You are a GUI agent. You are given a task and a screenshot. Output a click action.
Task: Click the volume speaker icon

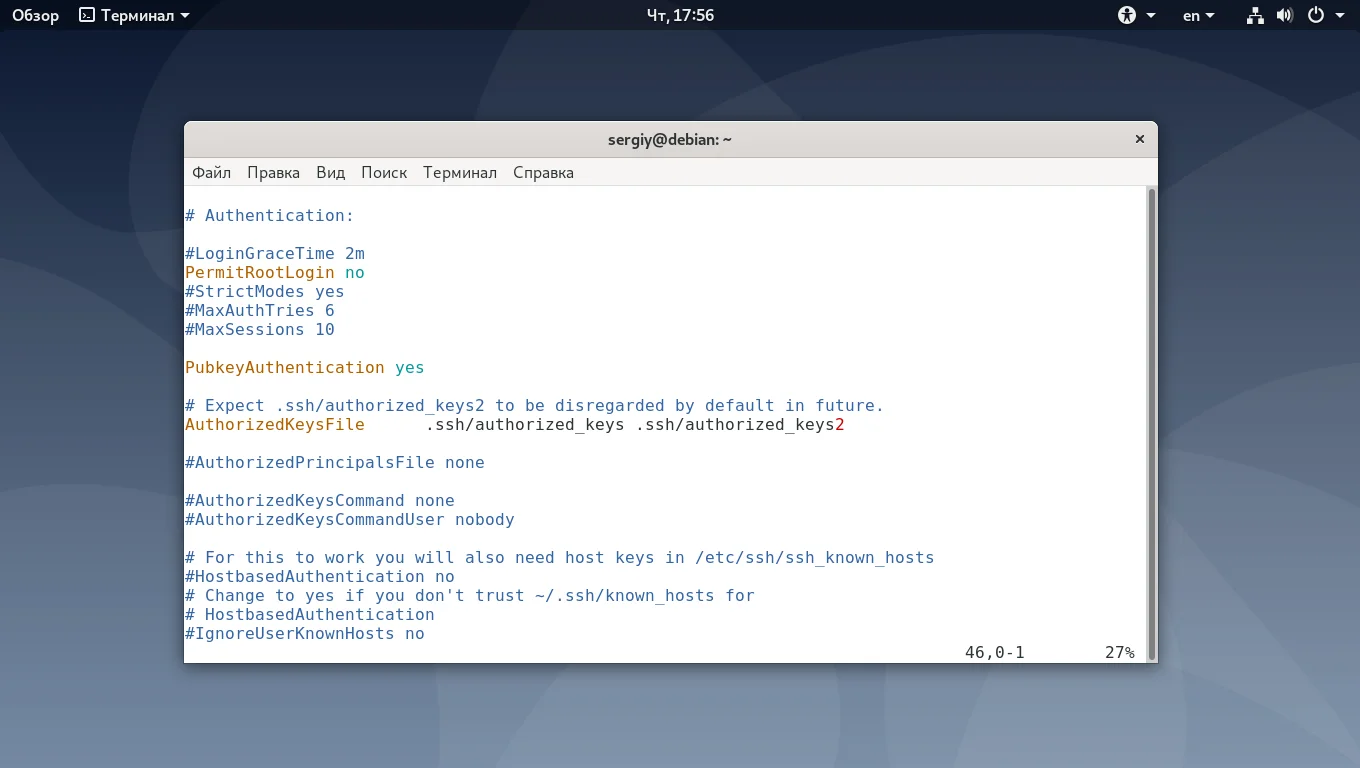[x=1285, y=15]
